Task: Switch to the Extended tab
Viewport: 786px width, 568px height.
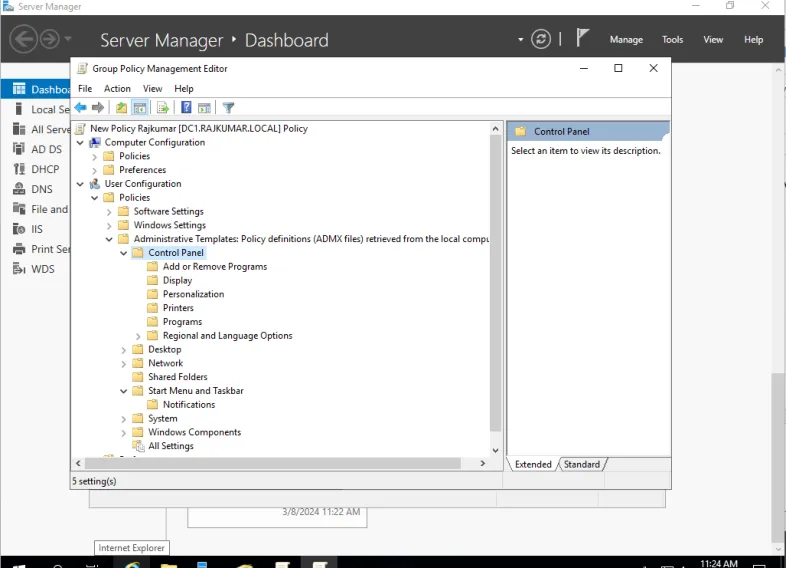Action: coord(533,464)
